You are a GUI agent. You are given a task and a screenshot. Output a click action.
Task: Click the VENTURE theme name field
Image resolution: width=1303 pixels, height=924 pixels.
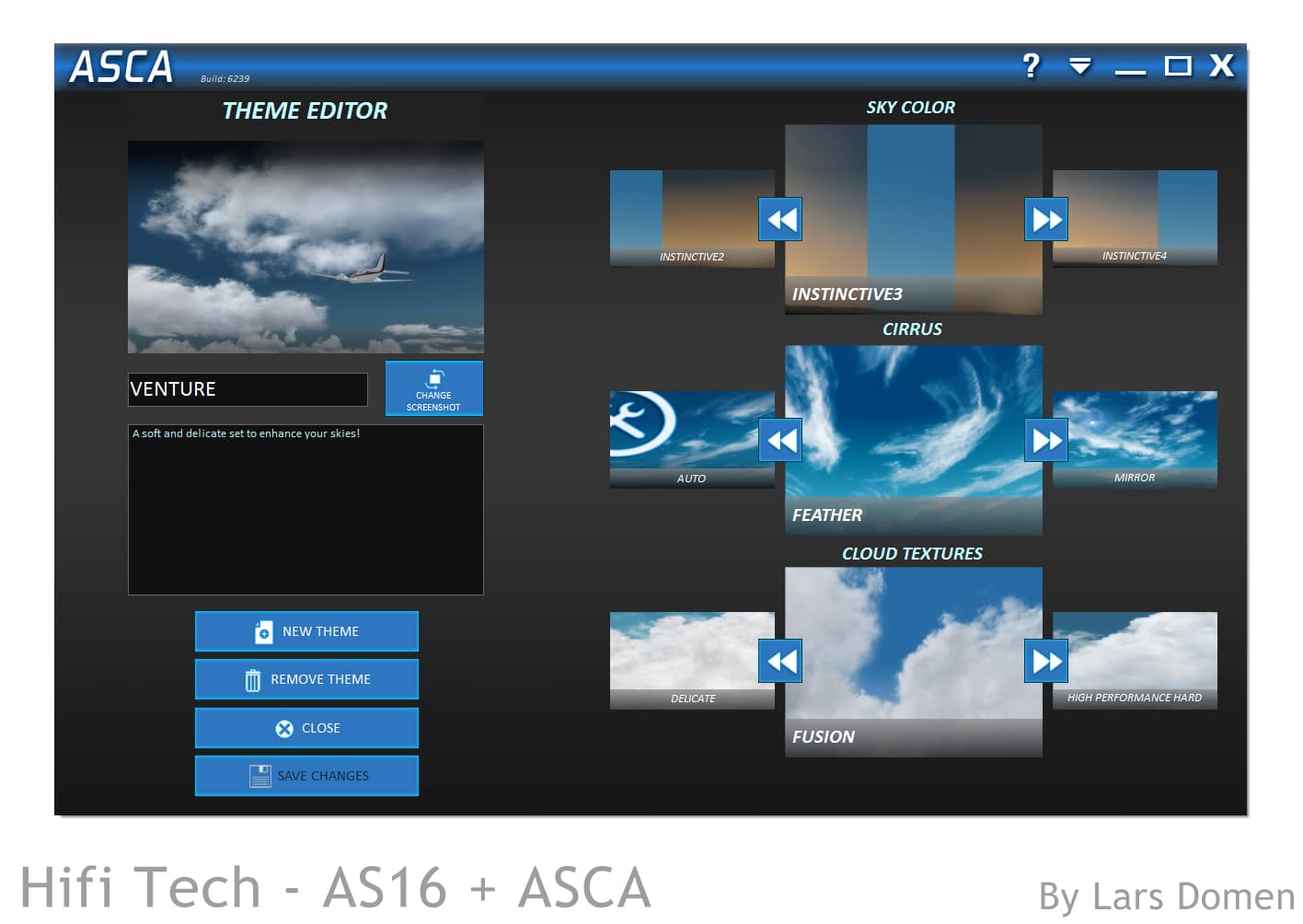pyautogui.click(x=247, y=389)
